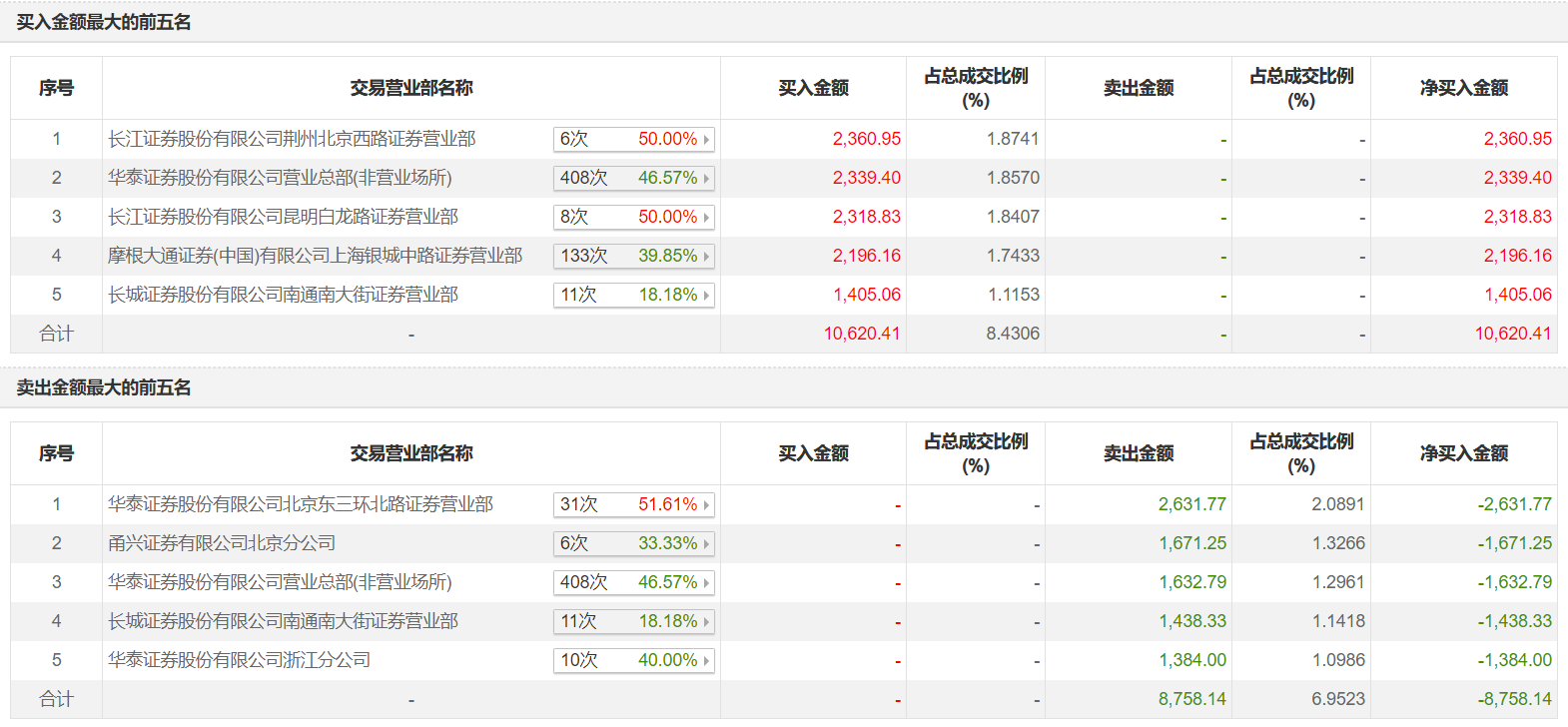Expand the 6次 33.33% stats box

(x=634, y=543)
